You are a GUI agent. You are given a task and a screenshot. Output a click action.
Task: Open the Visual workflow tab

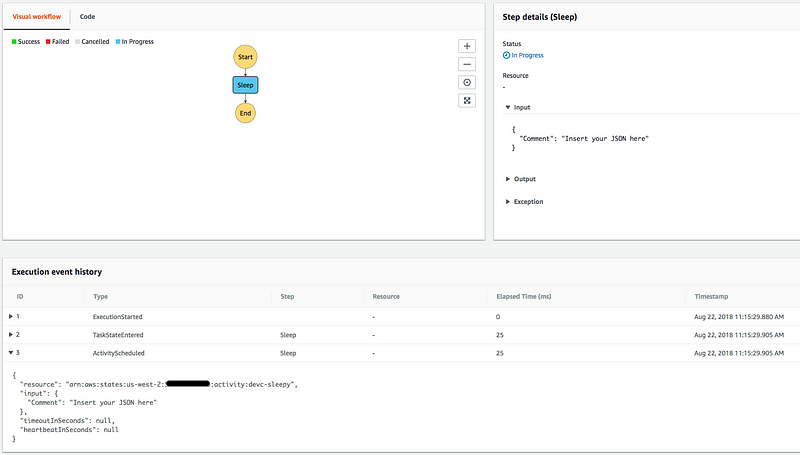[36, 18]
